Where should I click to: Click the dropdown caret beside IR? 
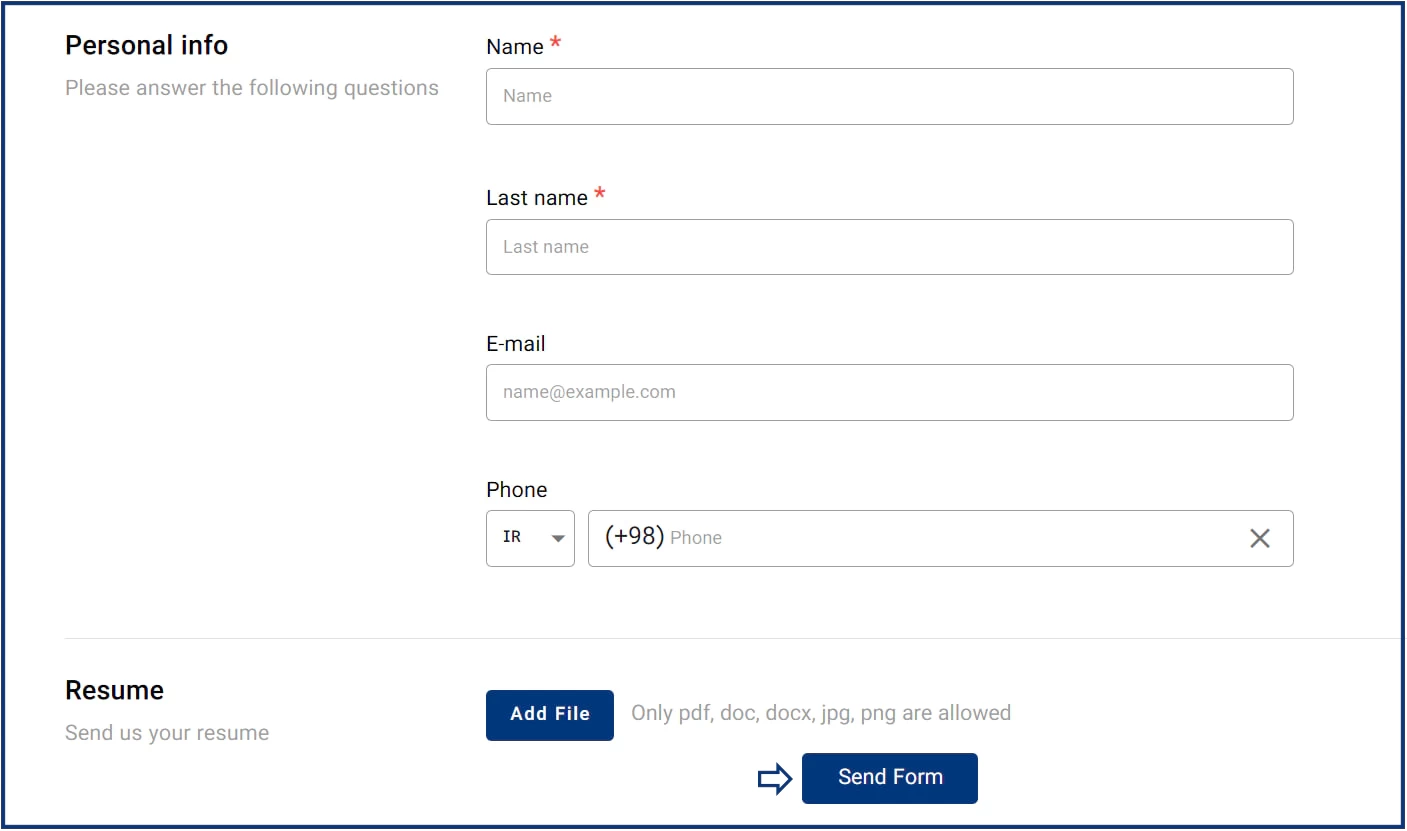[558, 538]
